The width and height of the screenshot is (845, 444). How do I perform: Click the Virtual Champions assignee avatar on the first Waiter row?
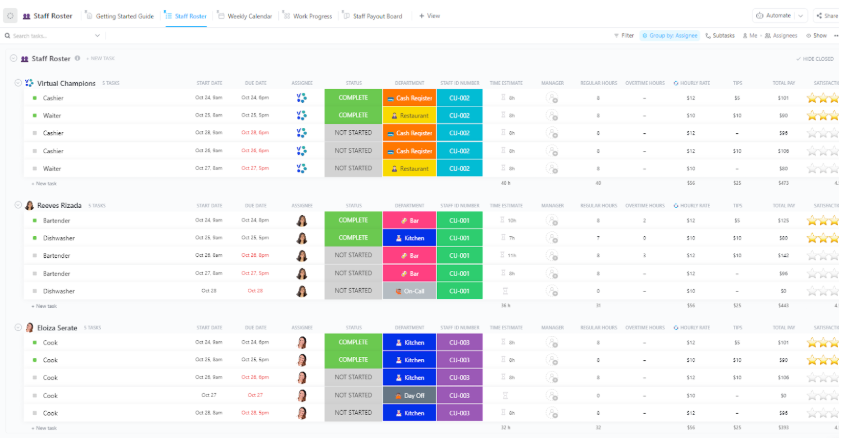(x=301, y=116)
